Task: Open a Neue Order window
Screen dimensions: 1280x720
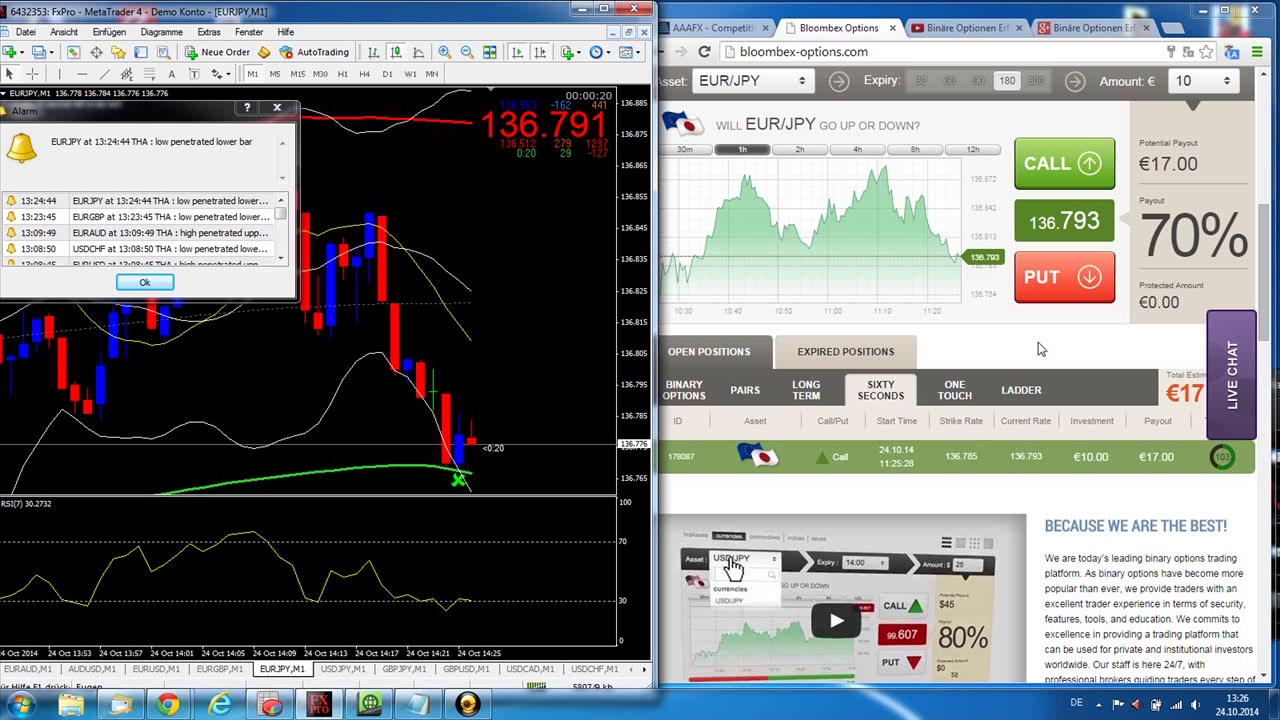Action: (x=216, y=52)
